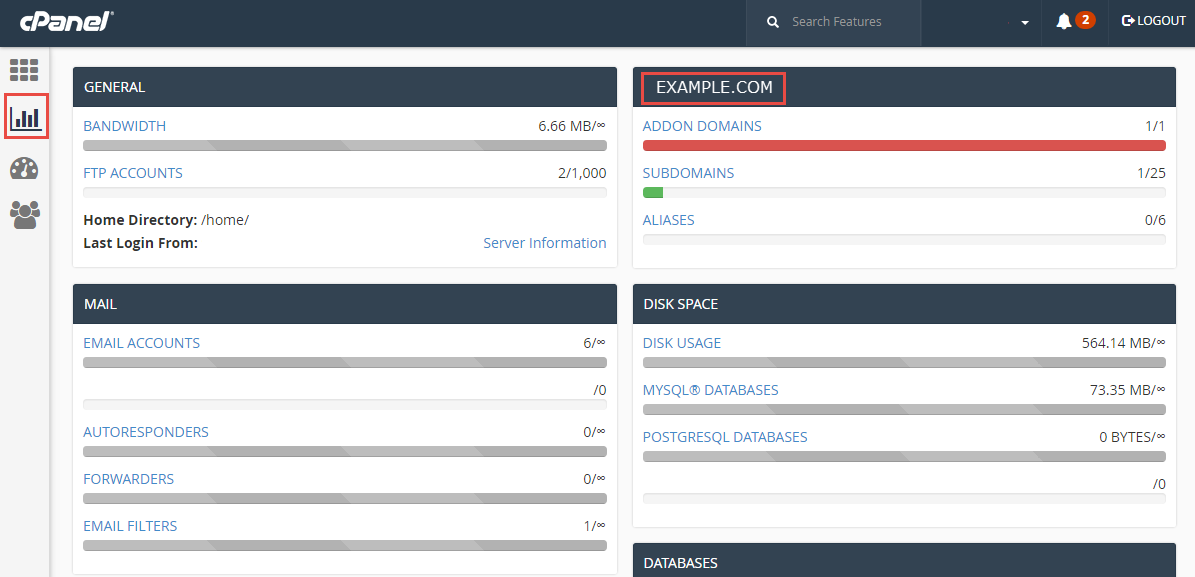The height and width of the screenshot is (577, 1195).
Task: Expand the user account dropdown arrow
Action: (1025, 23)
